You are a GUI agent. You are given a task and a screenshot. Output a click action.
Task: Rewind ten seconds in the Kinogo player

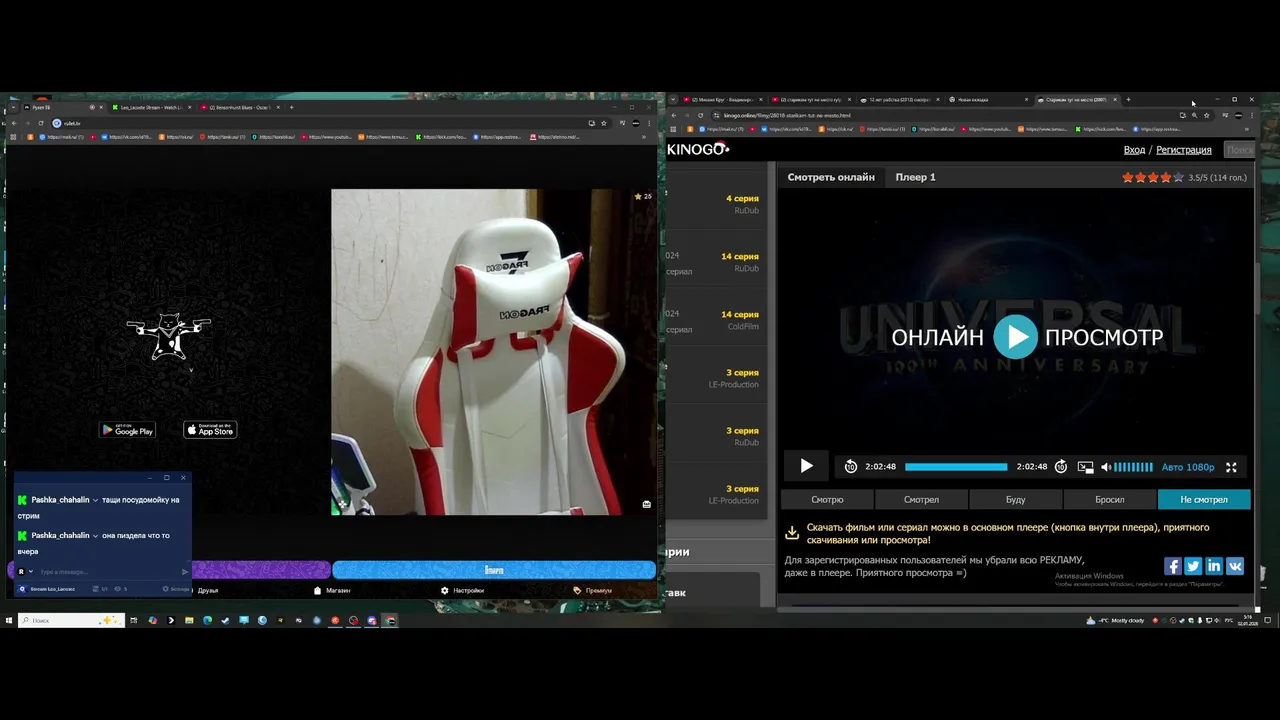[850, 467]
